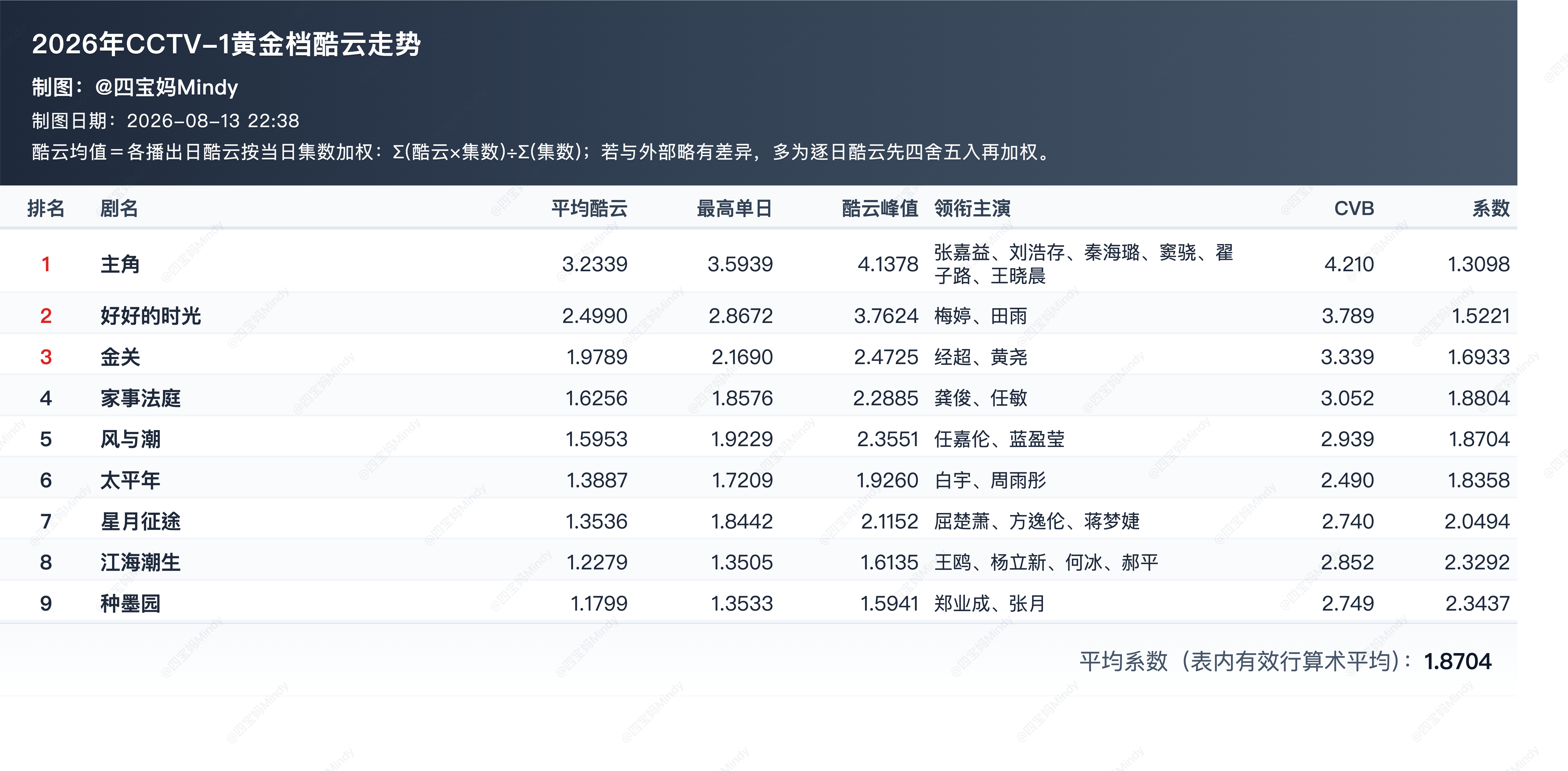
Task: Click the red rank number 3
Action: pos(46,357)
